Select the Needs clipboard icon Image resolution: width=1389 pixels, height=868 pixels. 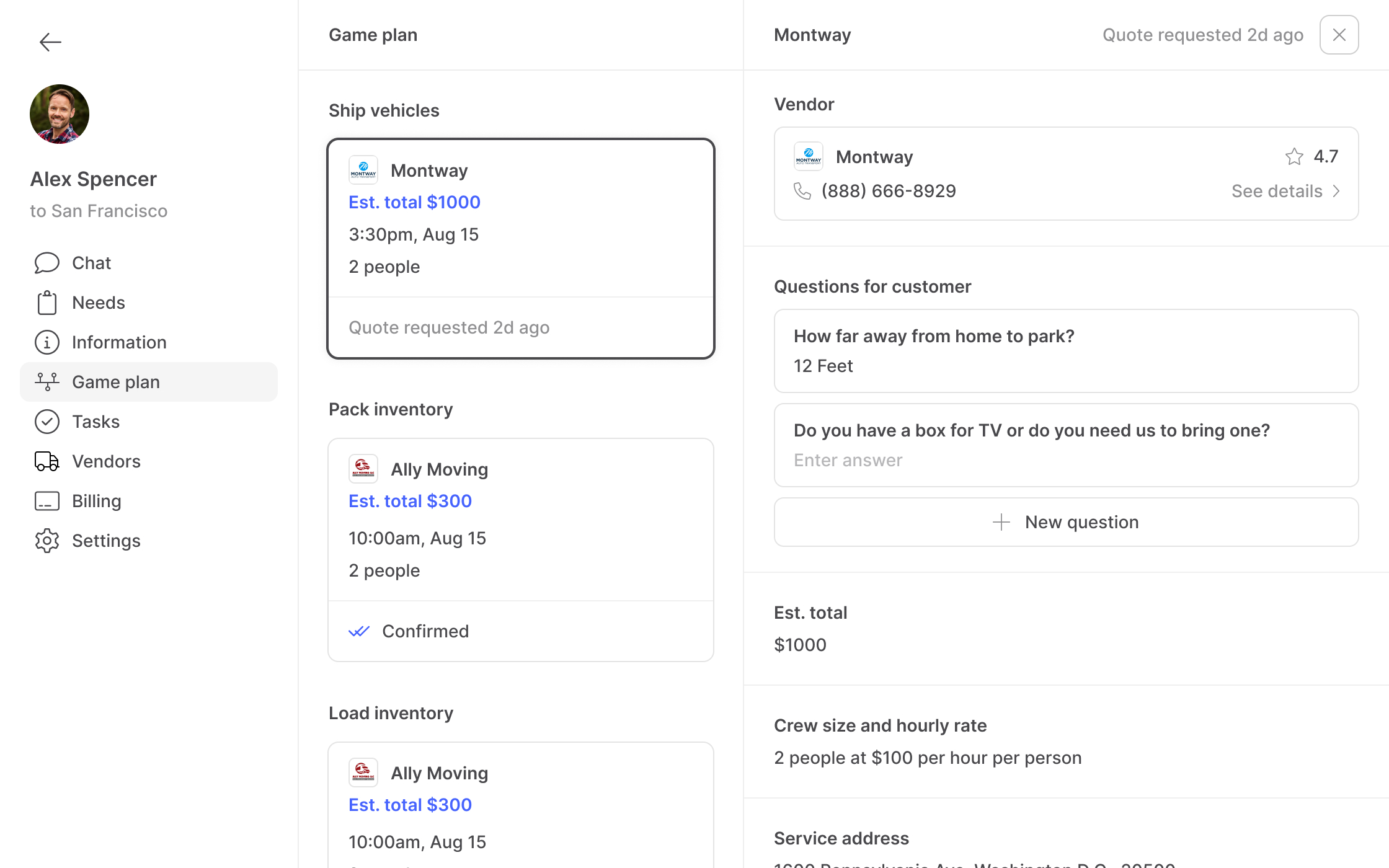47,303
